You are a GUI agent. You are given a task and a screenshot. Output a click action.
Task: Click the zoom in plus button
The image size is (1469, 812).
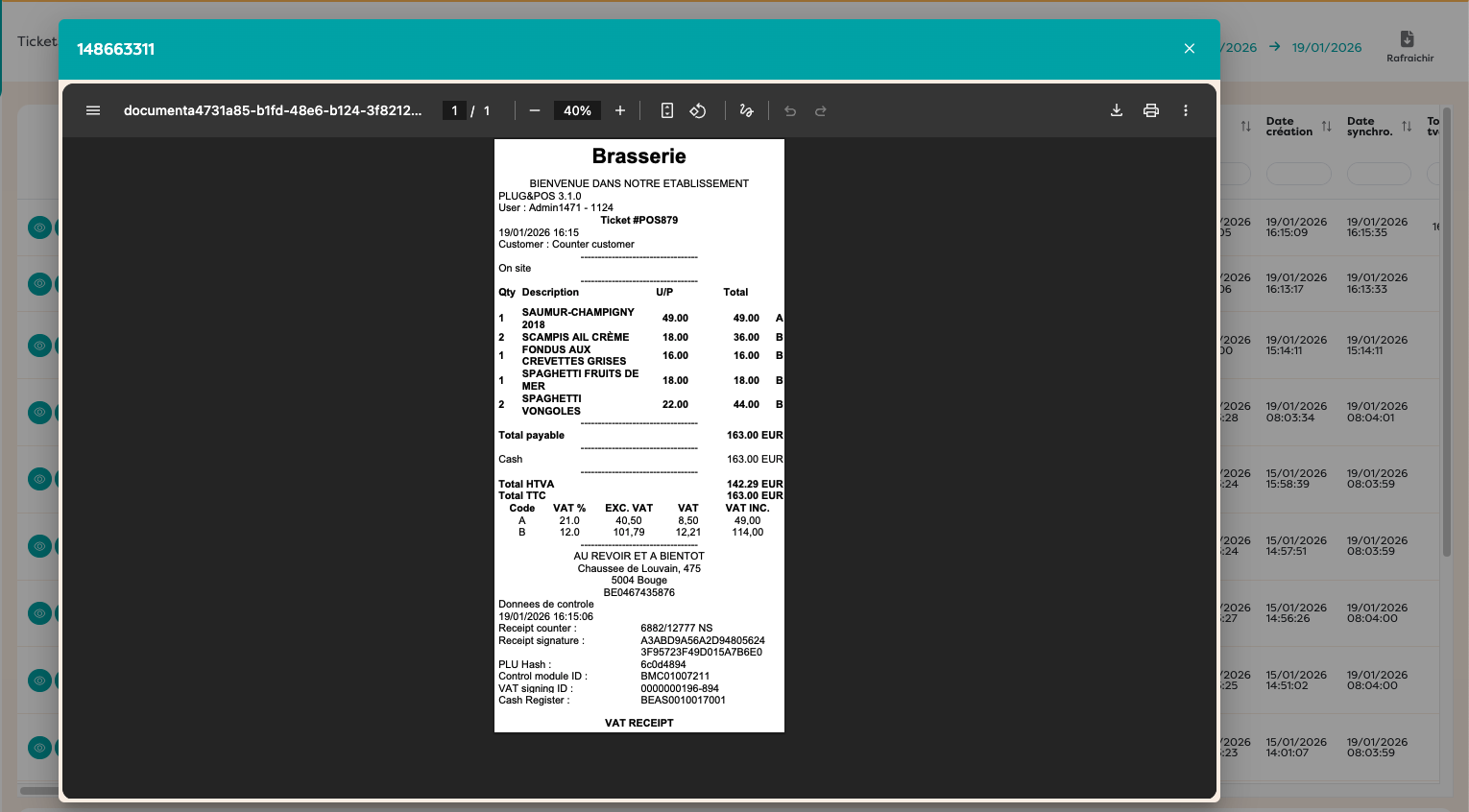pyautogui.click(x=620, y=110)
